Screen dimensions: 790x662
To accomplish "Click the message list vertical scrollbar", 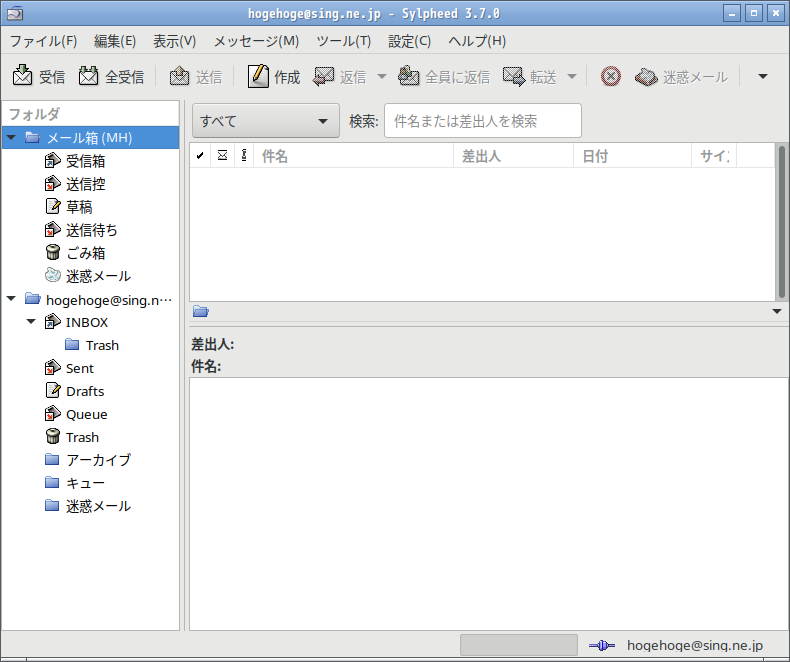I will [781, 222].
